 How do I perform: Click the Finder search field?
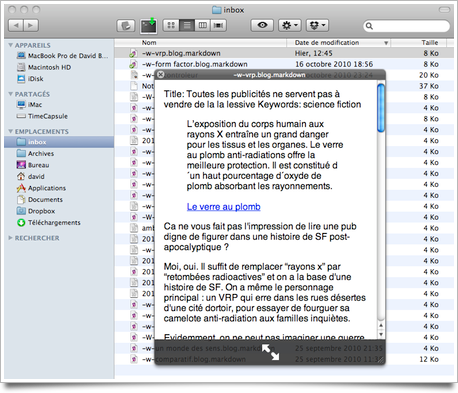406,26
